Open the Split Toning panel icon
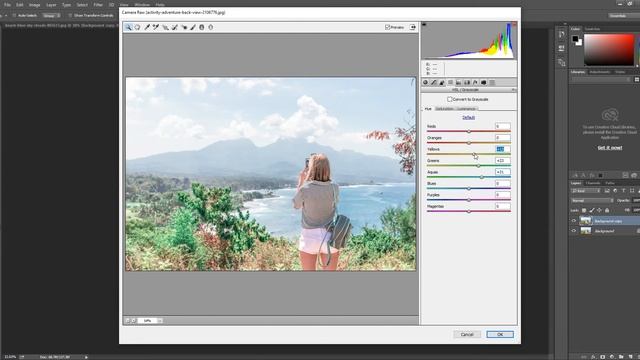This screenshot has width=640, height=360. coord(459,82)
